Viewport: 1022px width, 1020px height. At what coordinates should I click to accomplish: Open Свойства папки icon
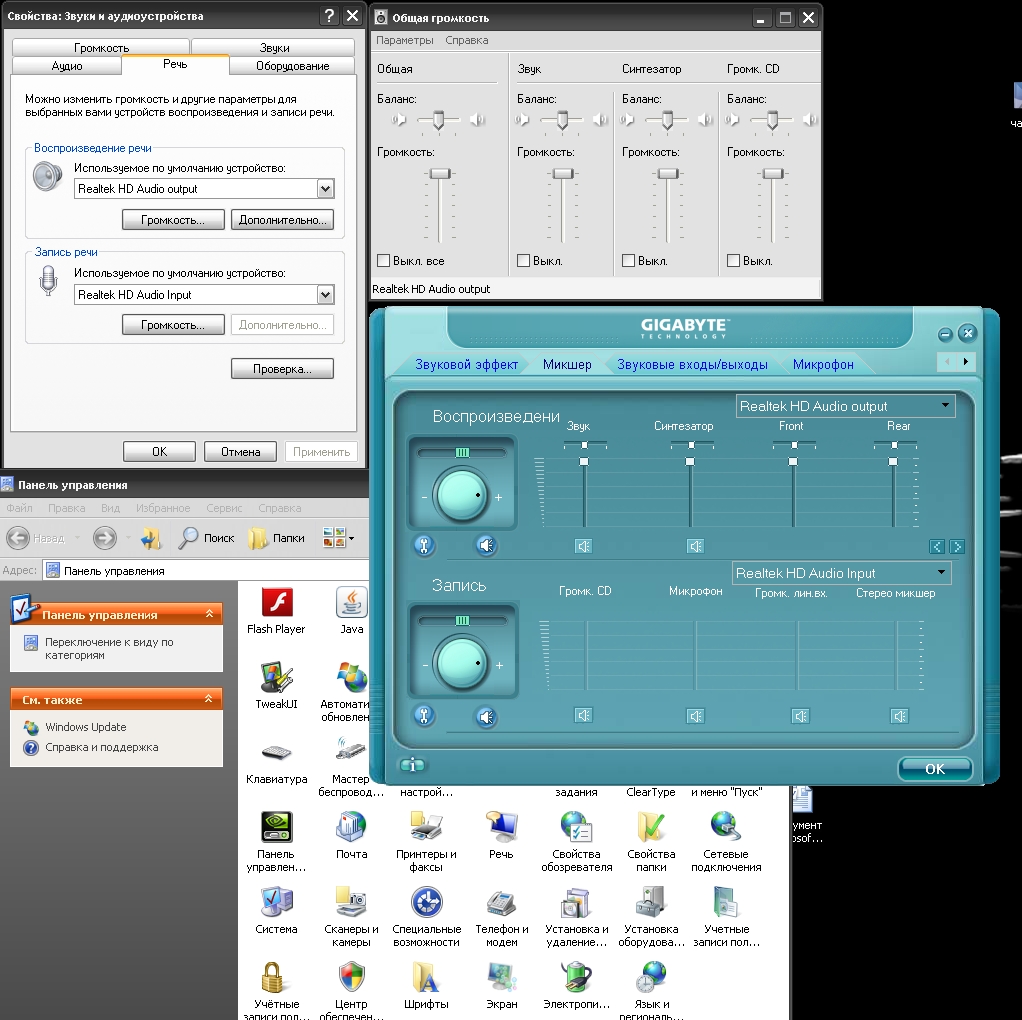tap(651, 827)
